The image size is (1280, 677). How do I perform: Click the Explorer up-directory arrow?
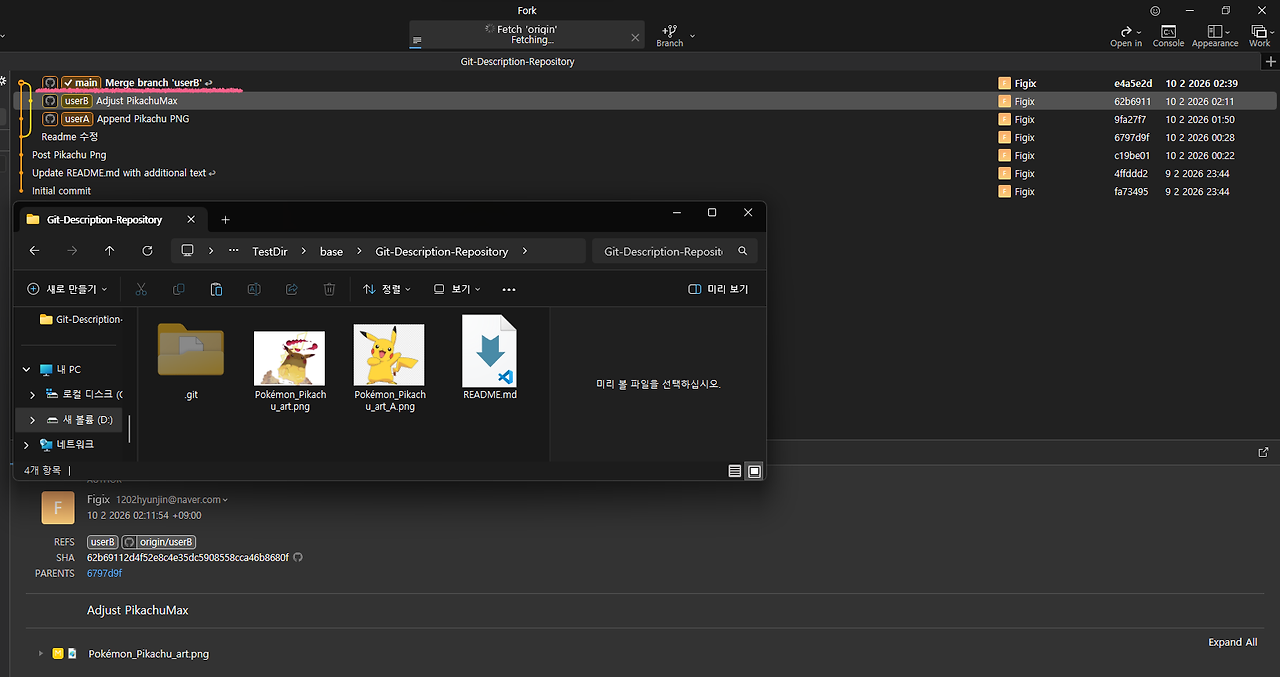point(110,251)
